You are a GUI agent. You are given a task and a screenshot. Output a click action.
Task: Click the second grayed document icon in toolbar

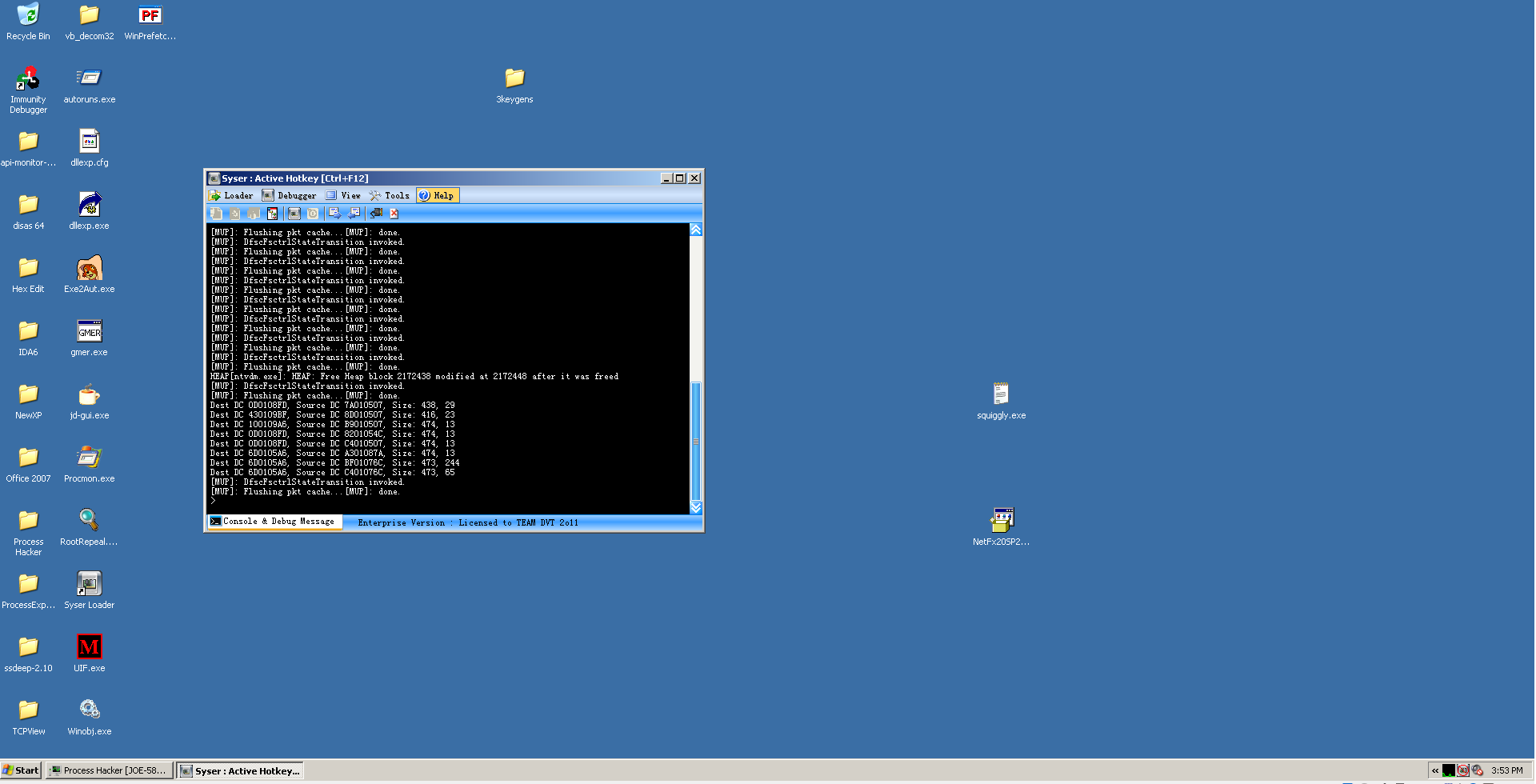234,214
